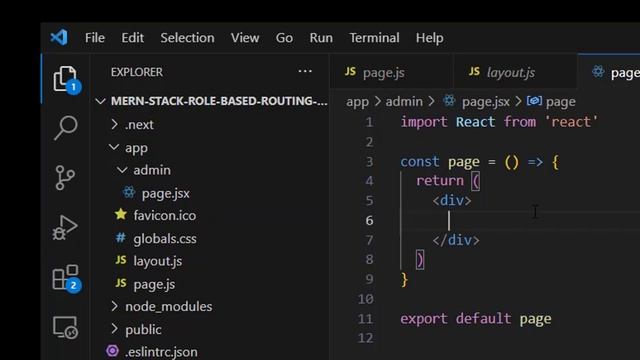Click line number 11 in the gutter
This screenshot has height=360, width=640.
pos(365,318)
